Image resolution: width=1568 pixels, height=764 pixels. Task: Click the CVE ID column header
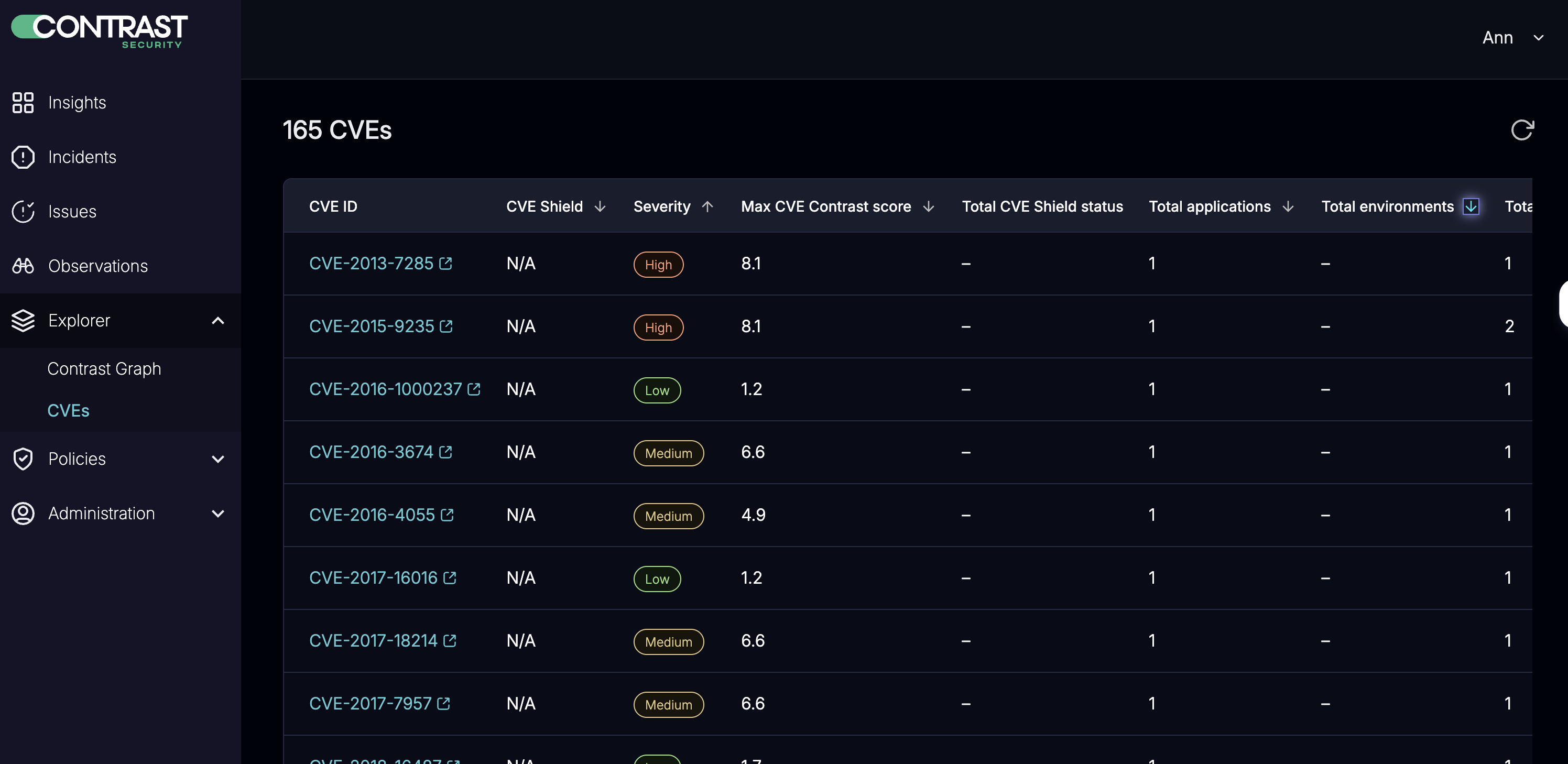pyautogui.click(x=333, y=206)
